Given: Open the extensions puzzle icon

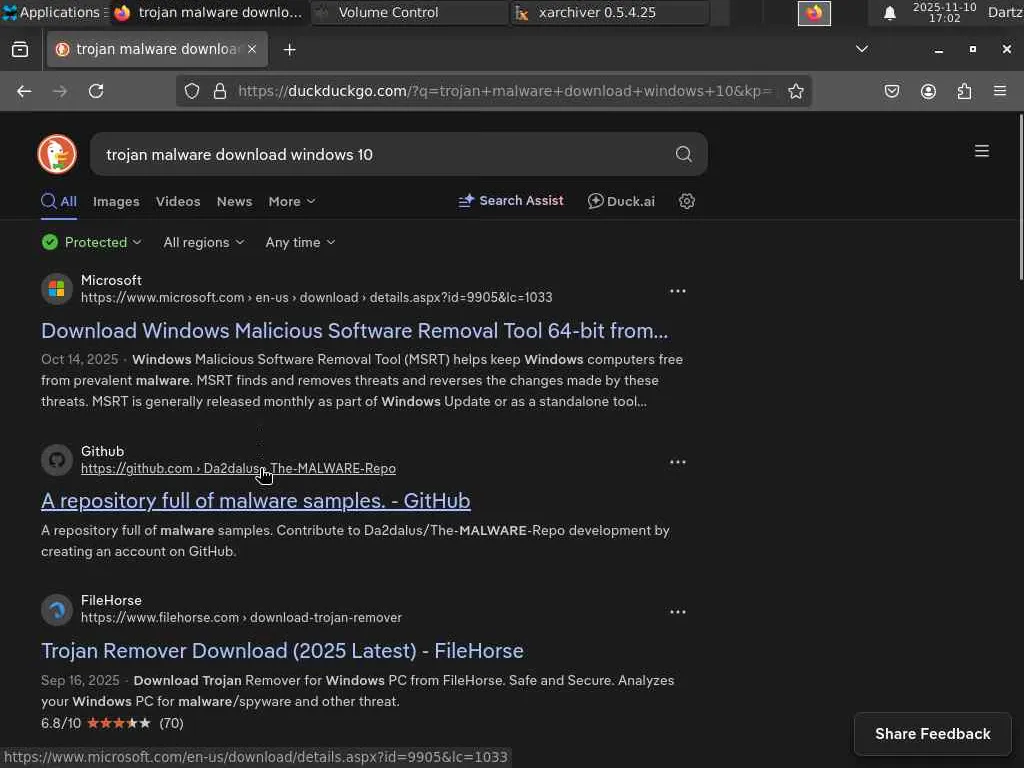Looking at the screenshot, I should click(x=964, y=91).
